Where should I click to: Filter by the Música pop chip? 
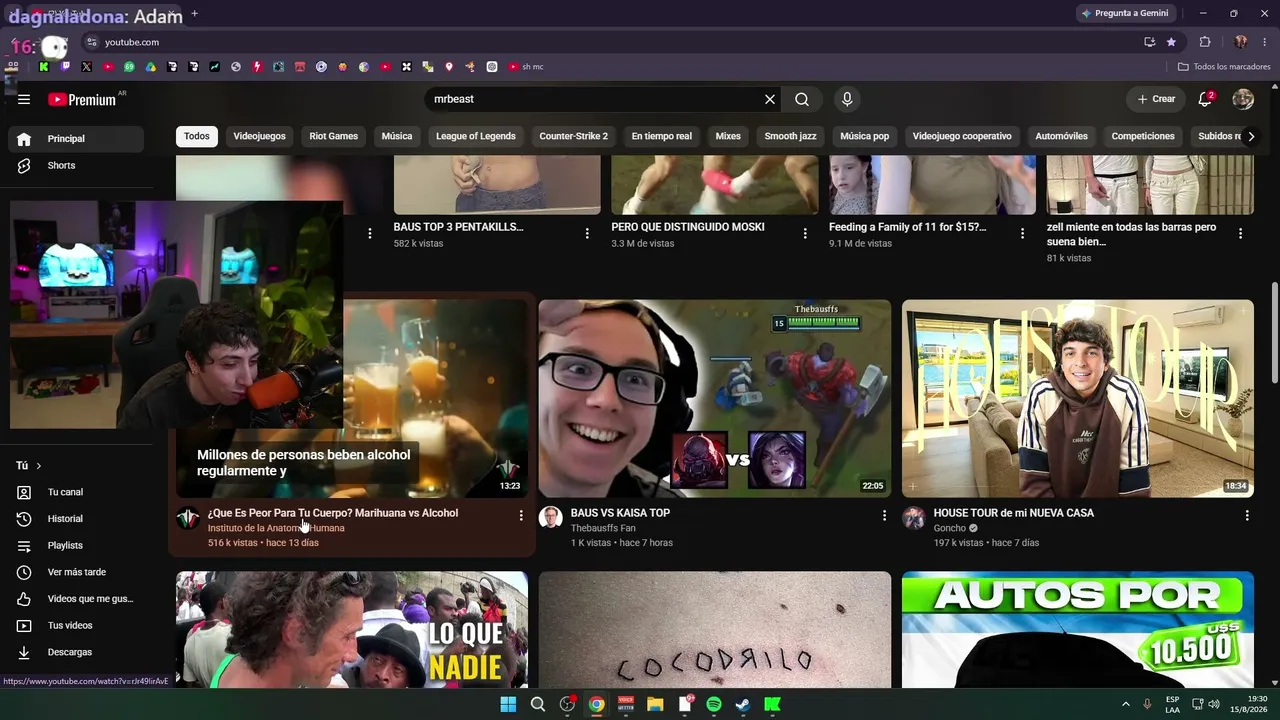point(865,136)
